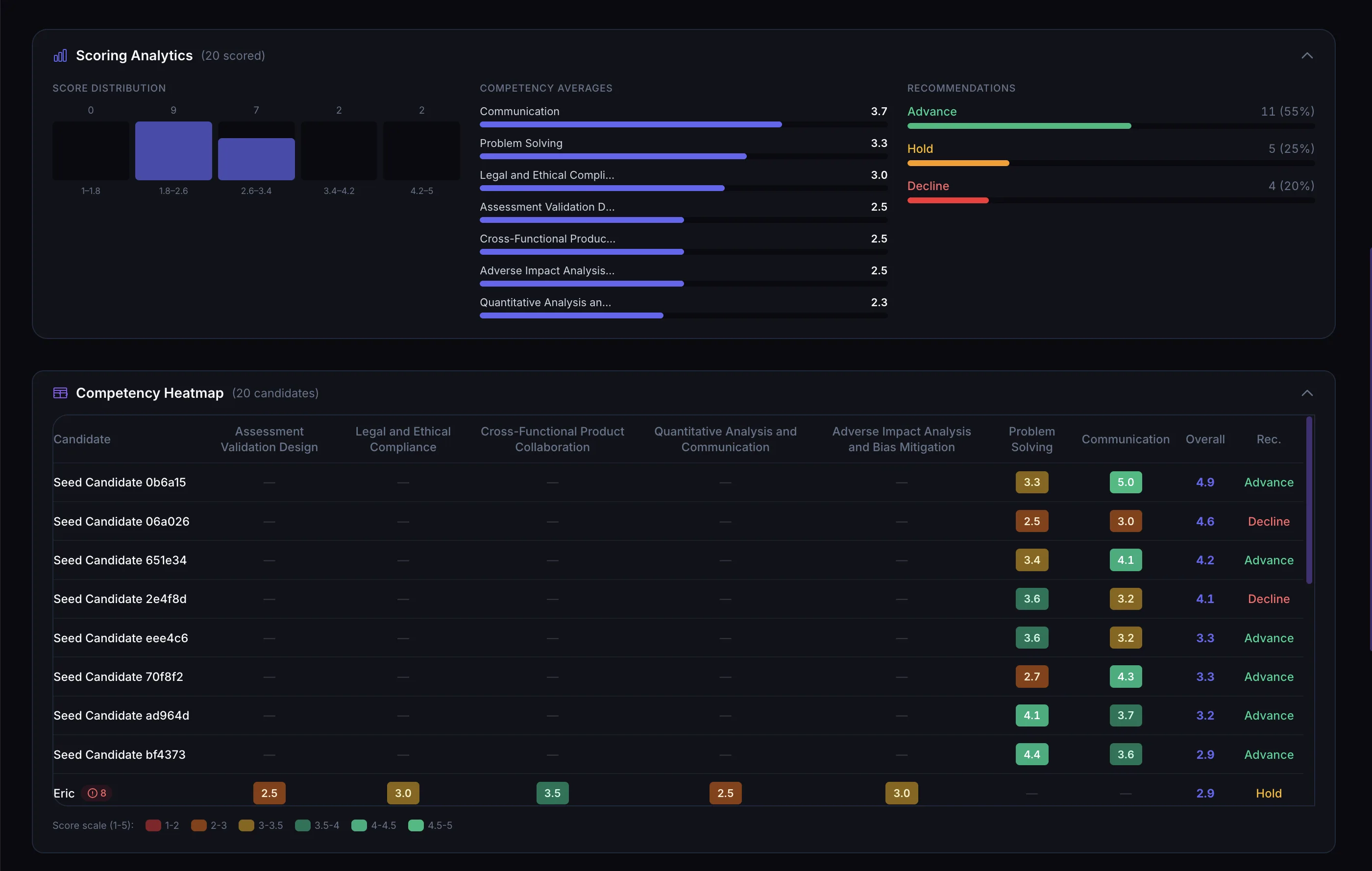Sort by Adverse Impact Analysis column header
This screenshot has height=871, width=1372.
902,439
